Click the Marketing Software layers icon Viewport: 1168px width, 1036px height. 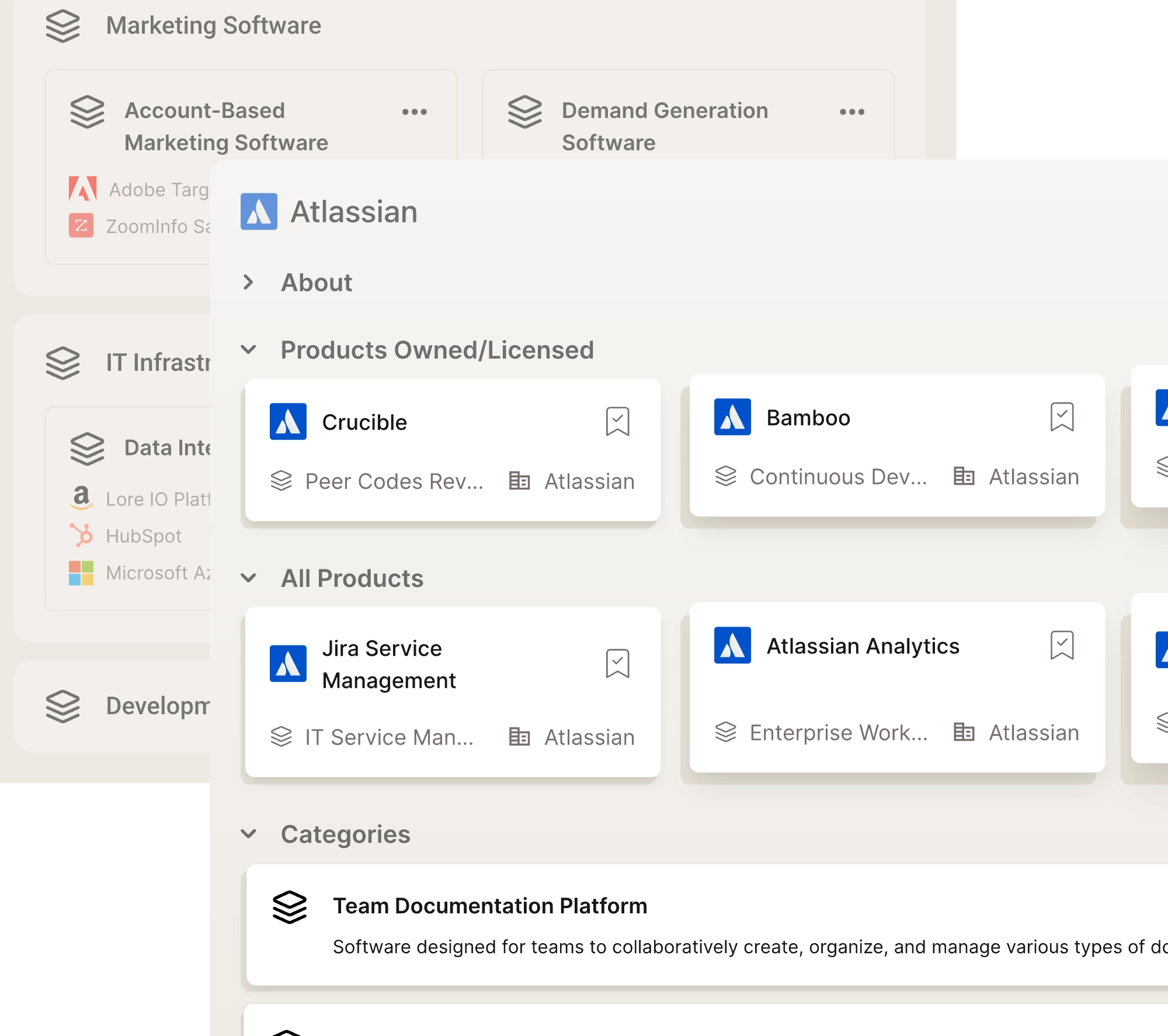point(62,26)
